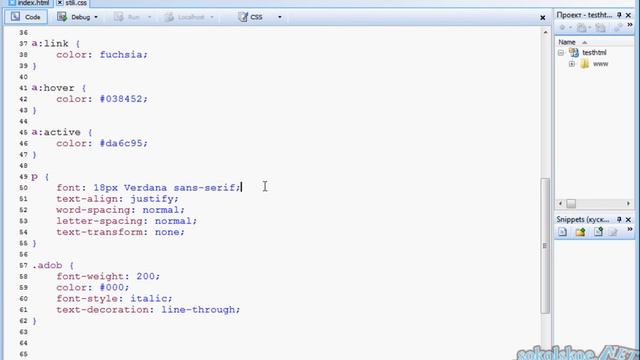Viewport: 640px width, 360px height.
Task: Click the font-style: italic line
Action: (x=114, y=298)
